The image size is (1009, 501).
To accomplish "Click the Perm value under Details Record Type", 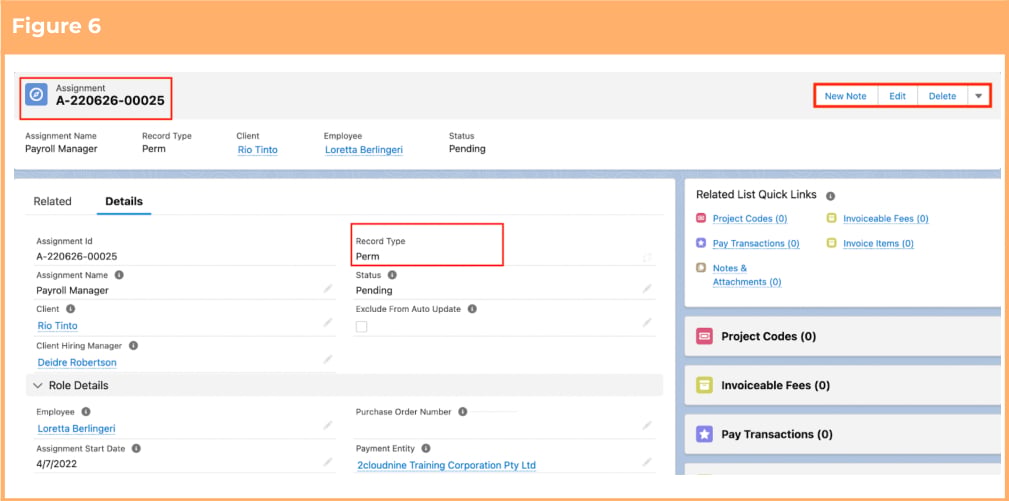I will [x=367, y=256].
